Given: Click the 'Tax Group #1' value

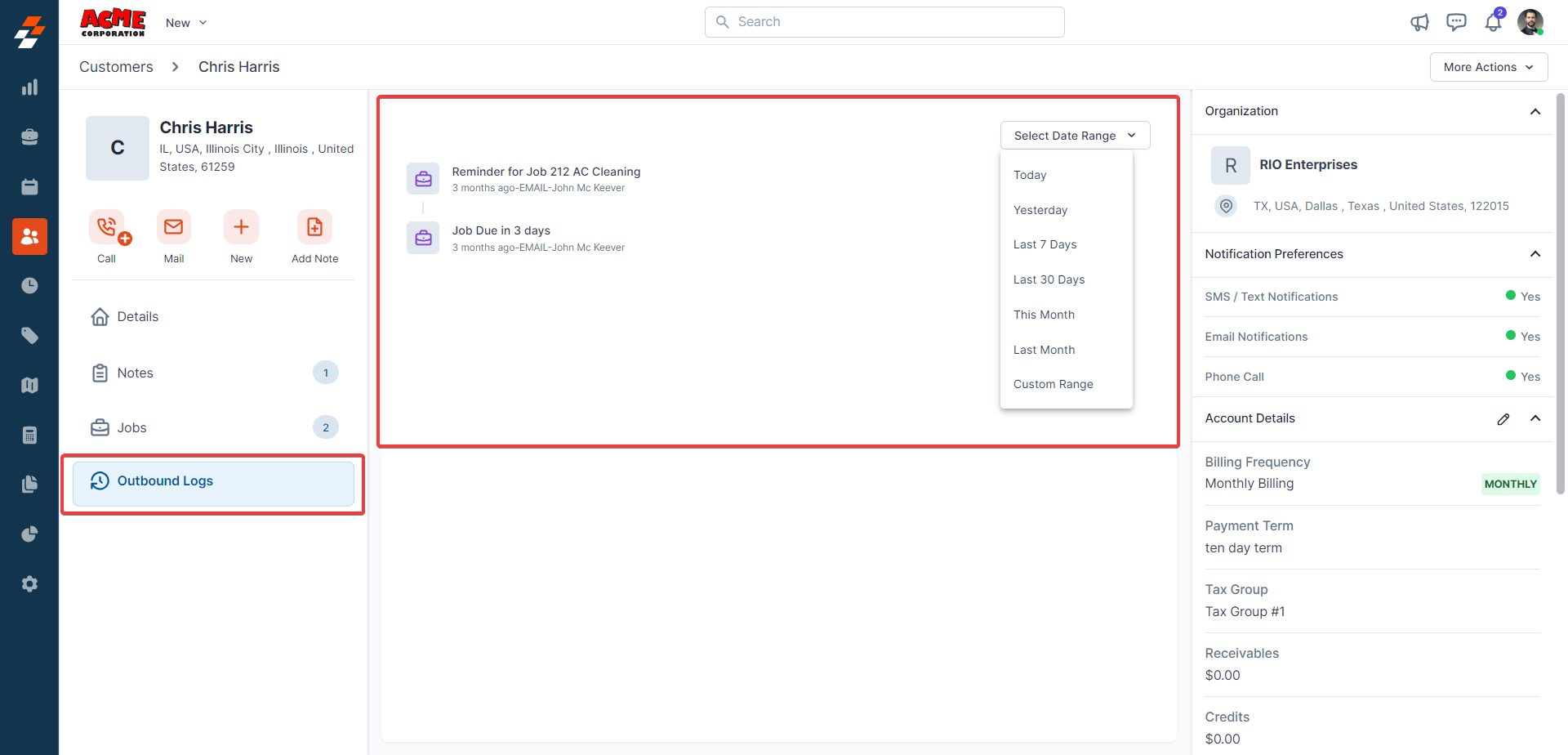Looking at the screenshot, I should click(x=1245, y=612).
